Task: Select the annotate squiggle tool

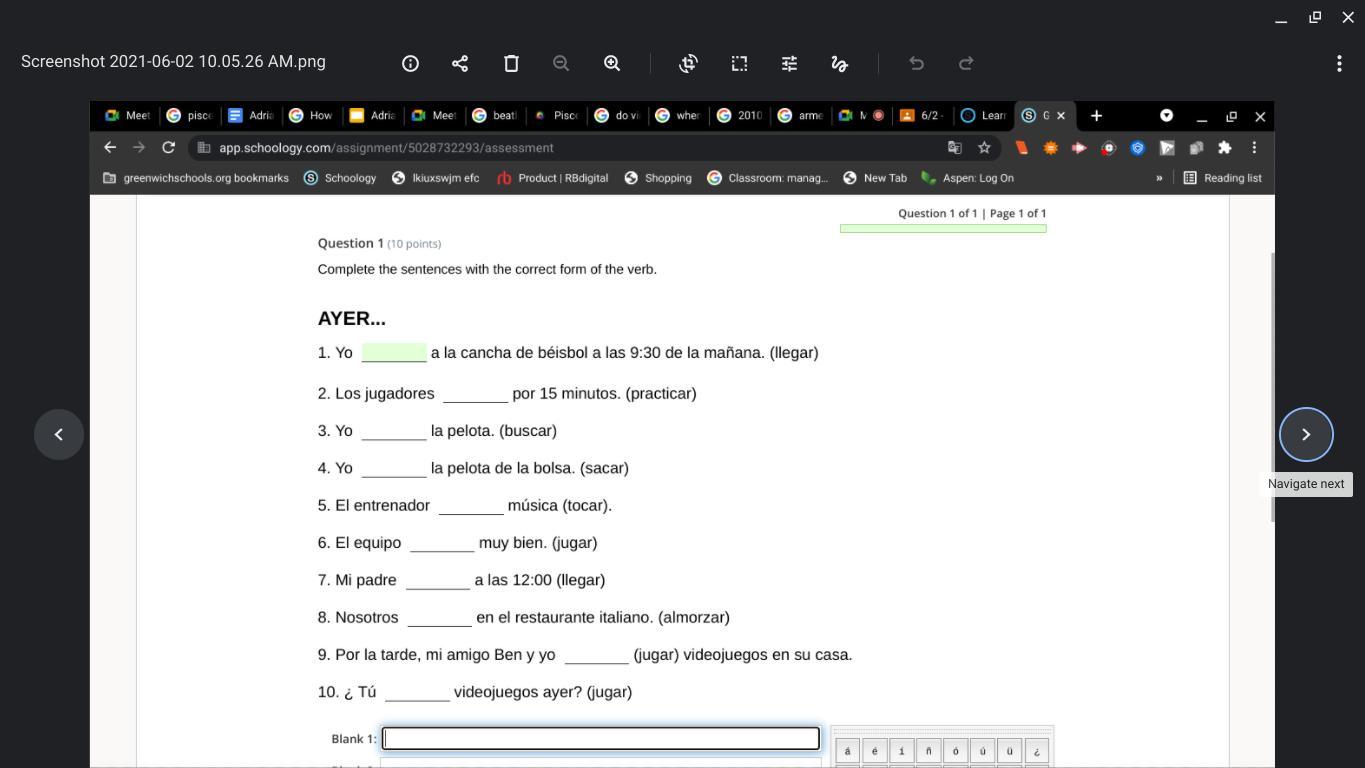Action: tap(840, 63)
